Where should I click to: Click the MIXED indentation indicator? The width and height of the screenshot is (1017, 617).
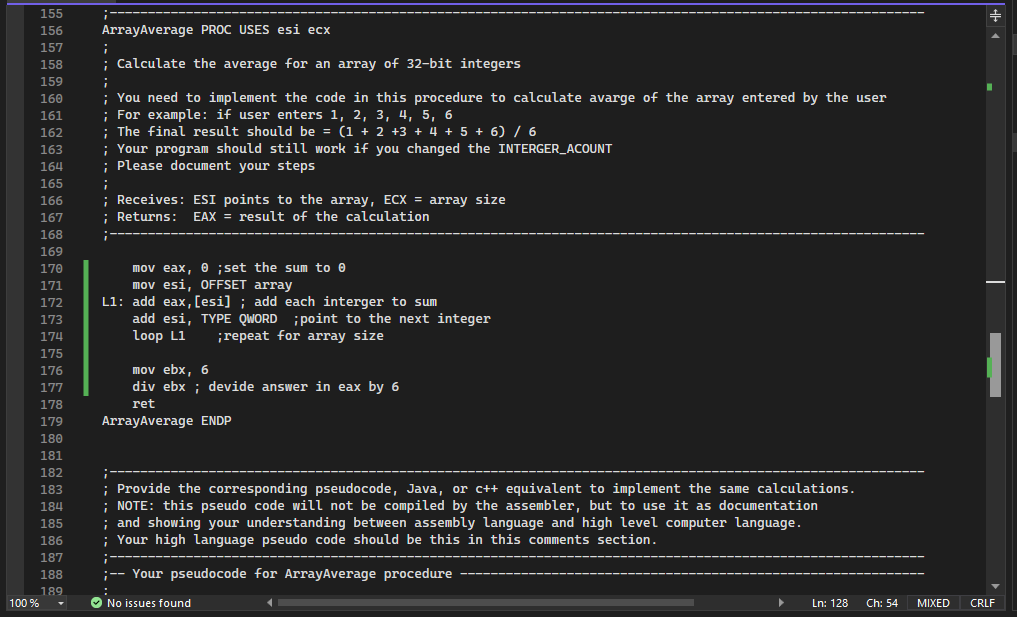(x=933, y=603)
